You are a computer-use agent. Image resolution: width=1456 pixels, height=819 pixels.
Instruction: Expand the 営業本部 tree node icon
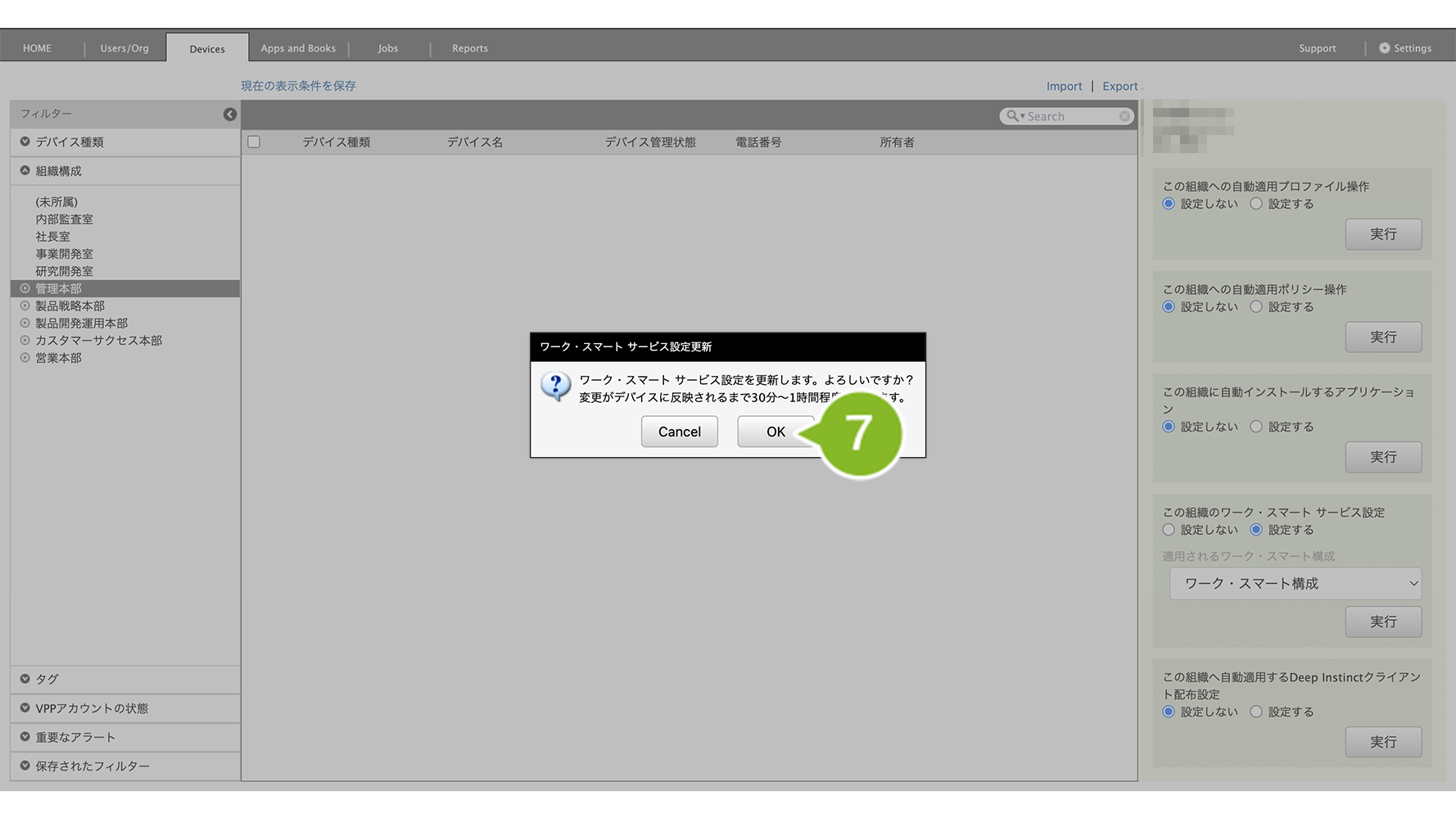click(25, 358)
